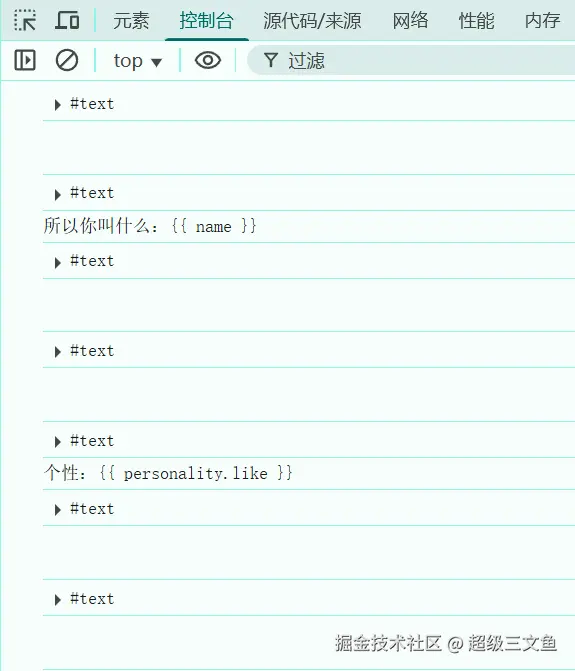
Task: Activate the inspect element selector icon
Action: pyautogui.click(x=25, y=20)
